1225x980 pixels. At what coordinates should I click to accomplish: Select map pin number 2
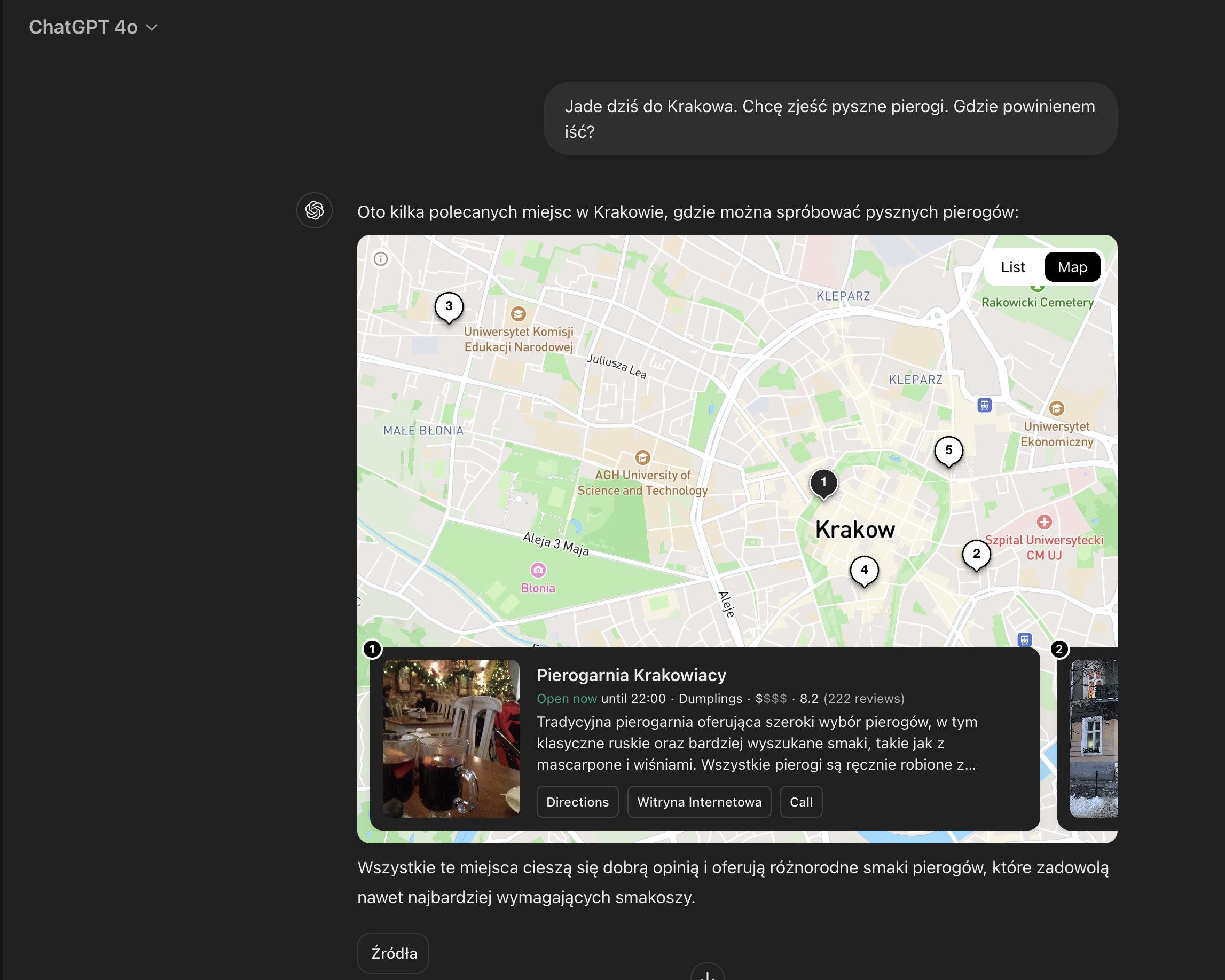click(x=976, y=555)
